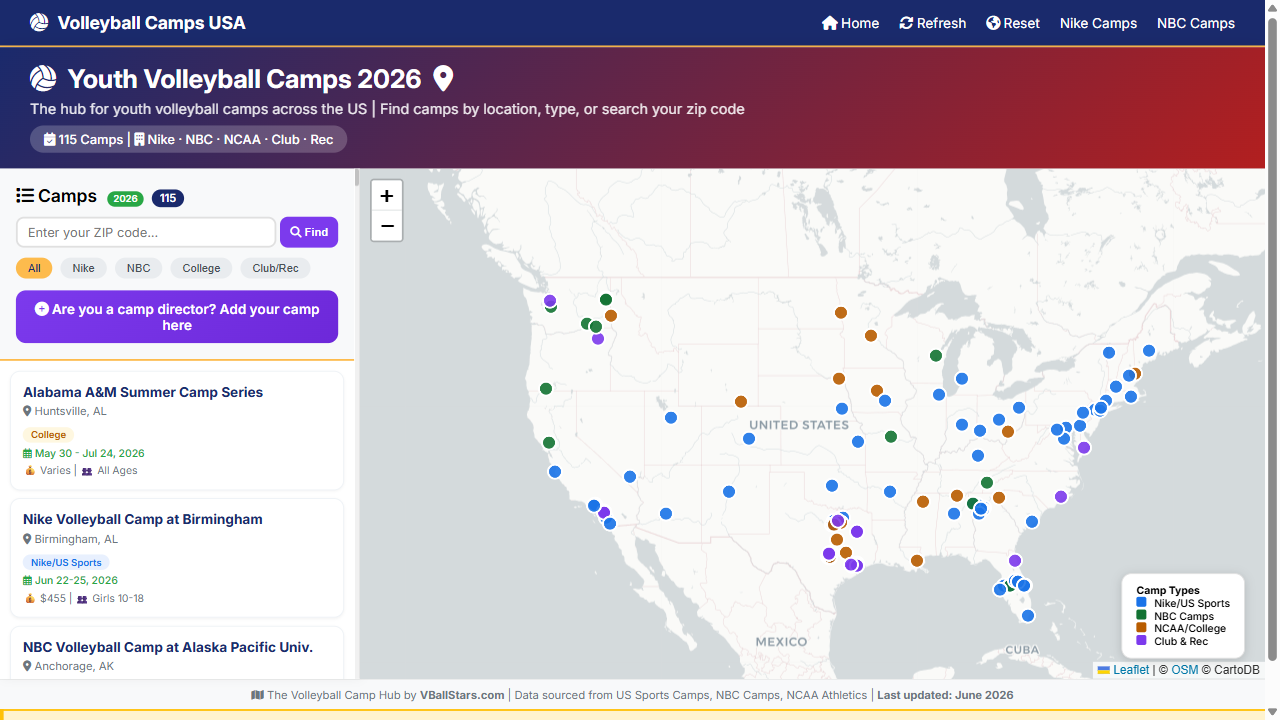Select the Club/Rec filter chip
This screenshot has width=1280, height=720.
275,268
